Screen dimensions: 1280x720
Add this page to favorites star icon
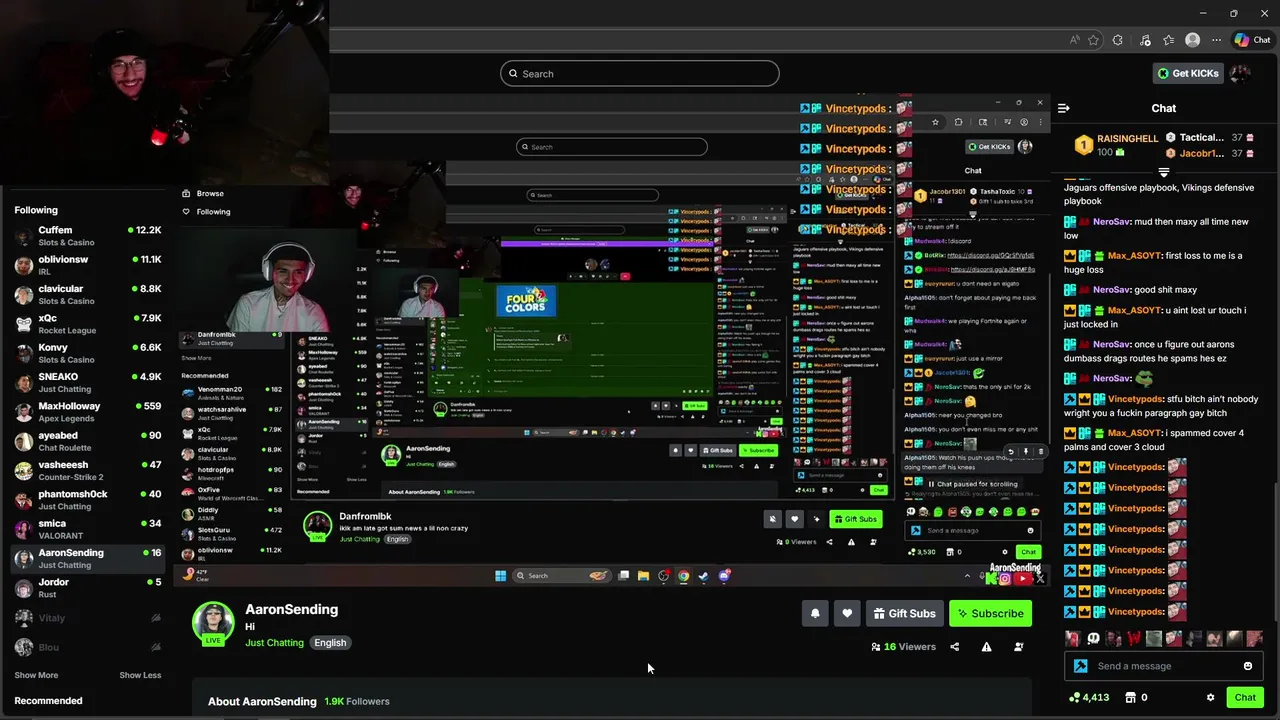(1093, 40)
